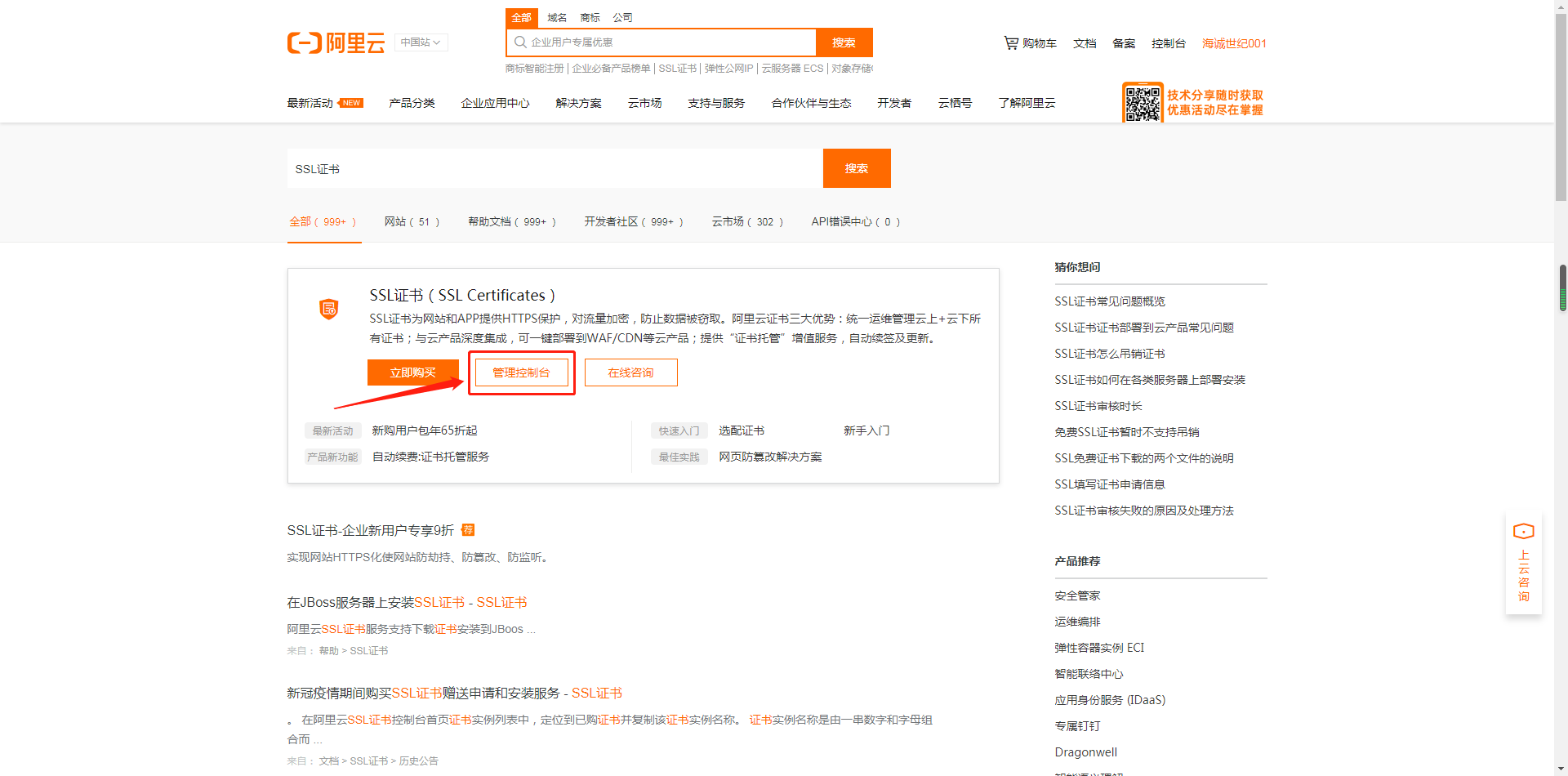Select the 域名 search category tab

pyautogui.click(x=557, y=17)
